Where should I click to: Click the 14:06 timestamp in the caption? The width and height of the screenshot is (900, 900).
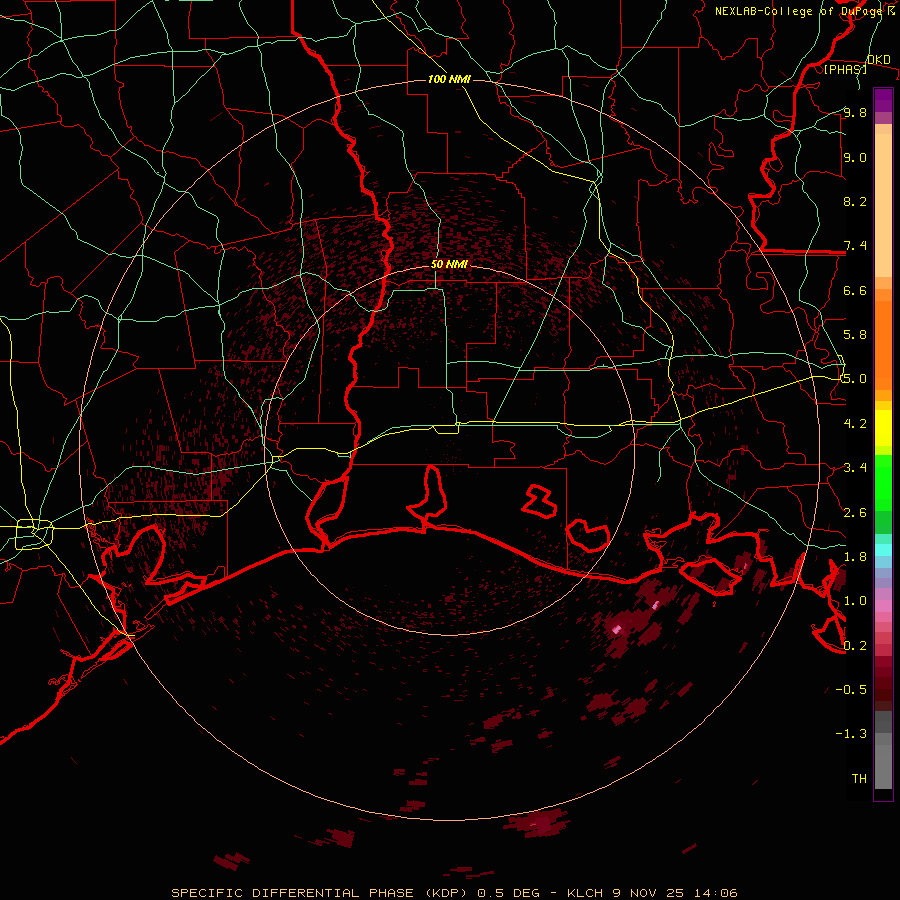click(715, 893)
